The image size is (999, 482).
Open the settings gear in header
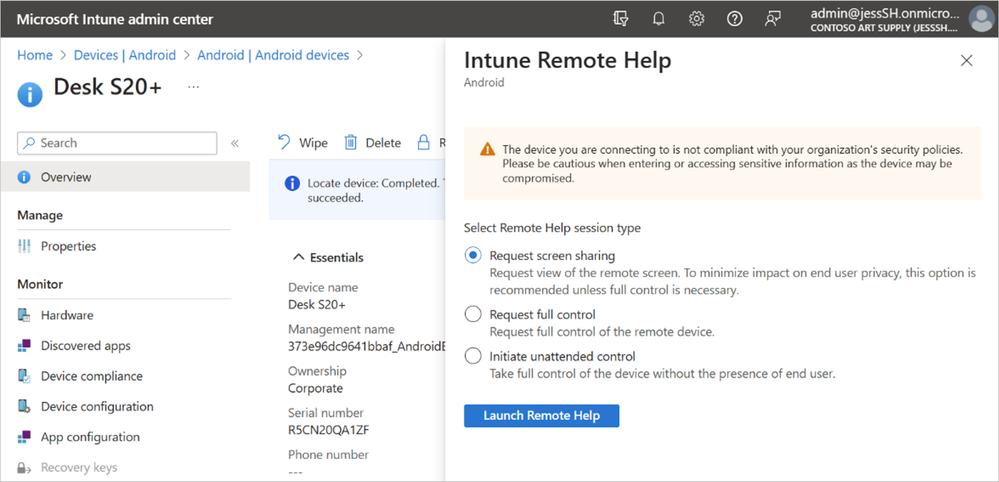(x=696, y=19)
